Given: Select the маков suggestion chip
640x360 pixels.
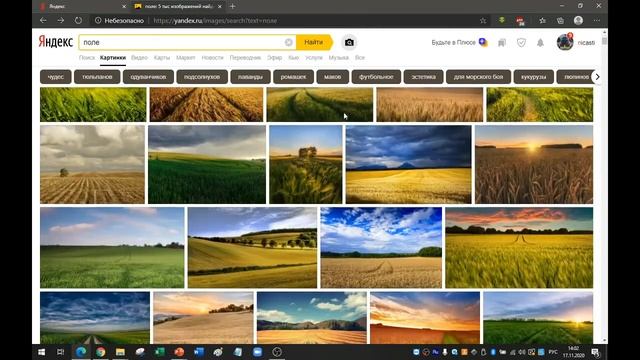Looking at the screenshot, I should coord(333,77).
